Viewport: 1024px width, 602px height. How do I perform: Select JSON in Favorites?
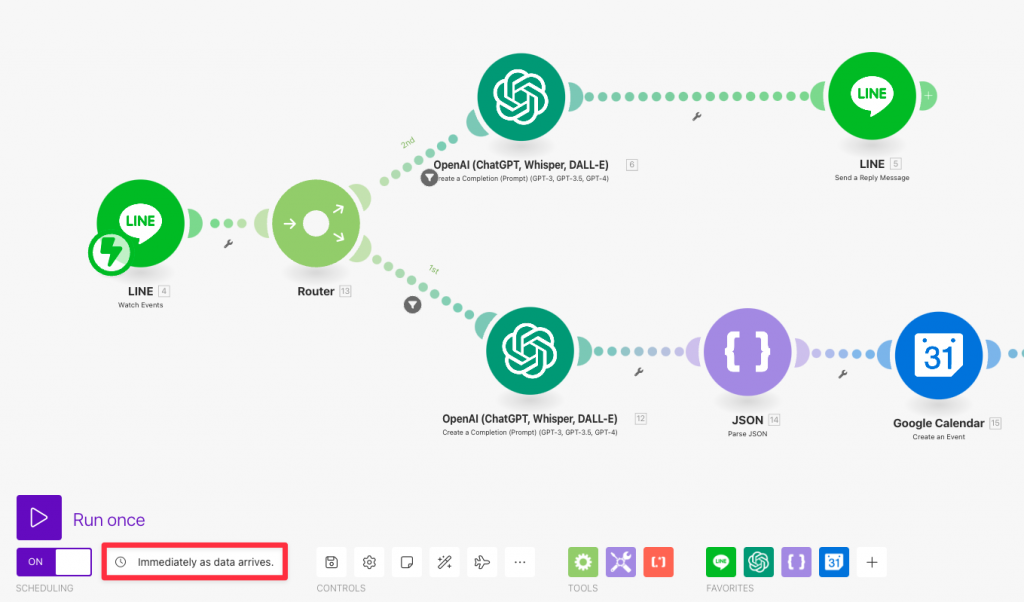pyautogui.click(x=797, y=562)
